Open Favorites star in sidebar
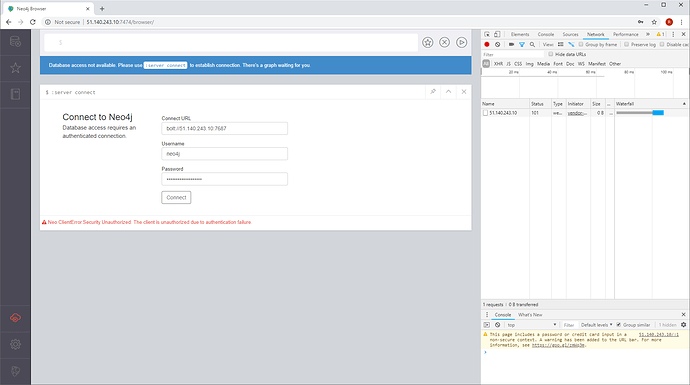This screenshot has height=385, width=690. tap(15, 68)
